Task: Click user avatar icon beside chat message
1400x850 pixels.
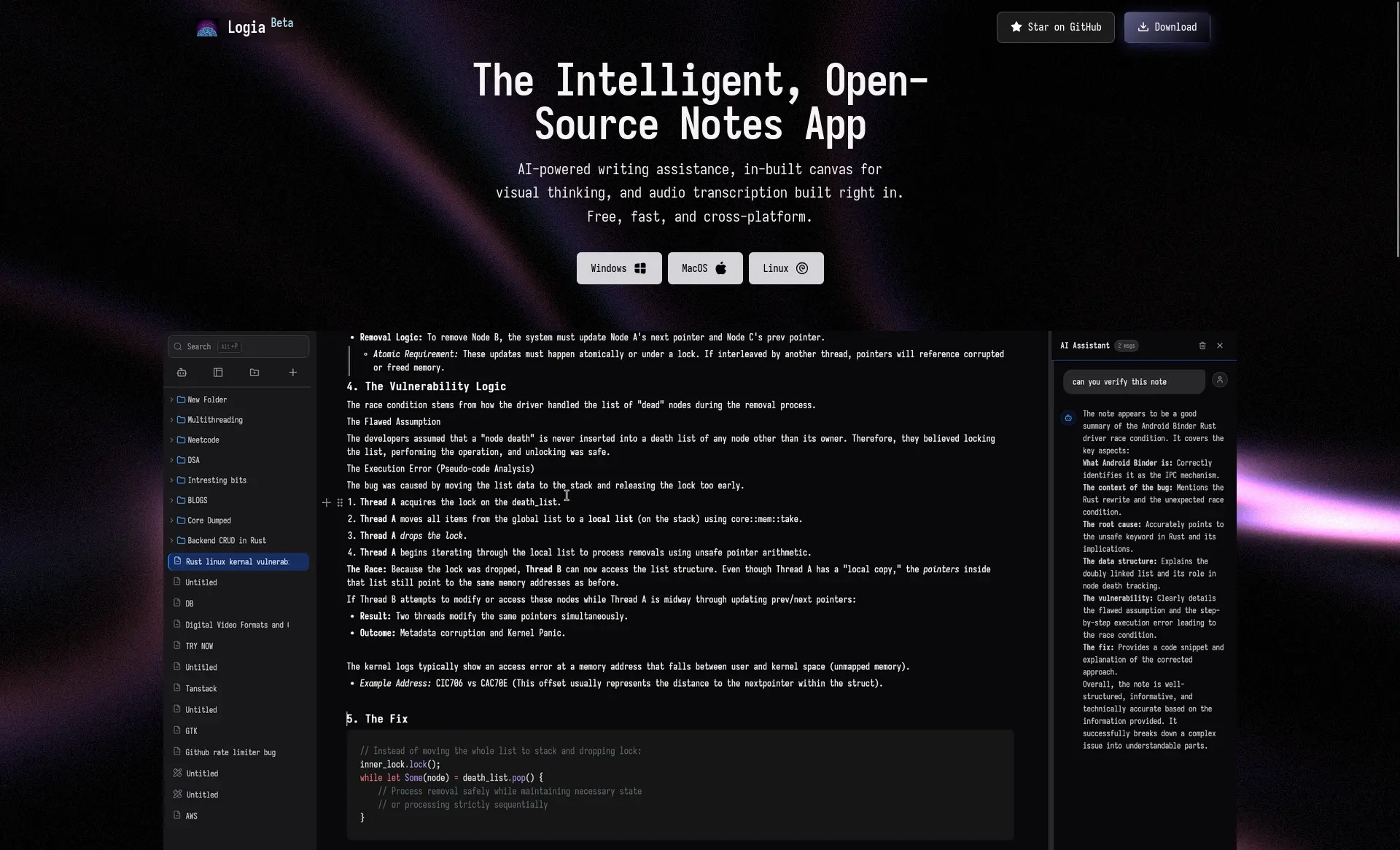Action: pos(1219,380)
